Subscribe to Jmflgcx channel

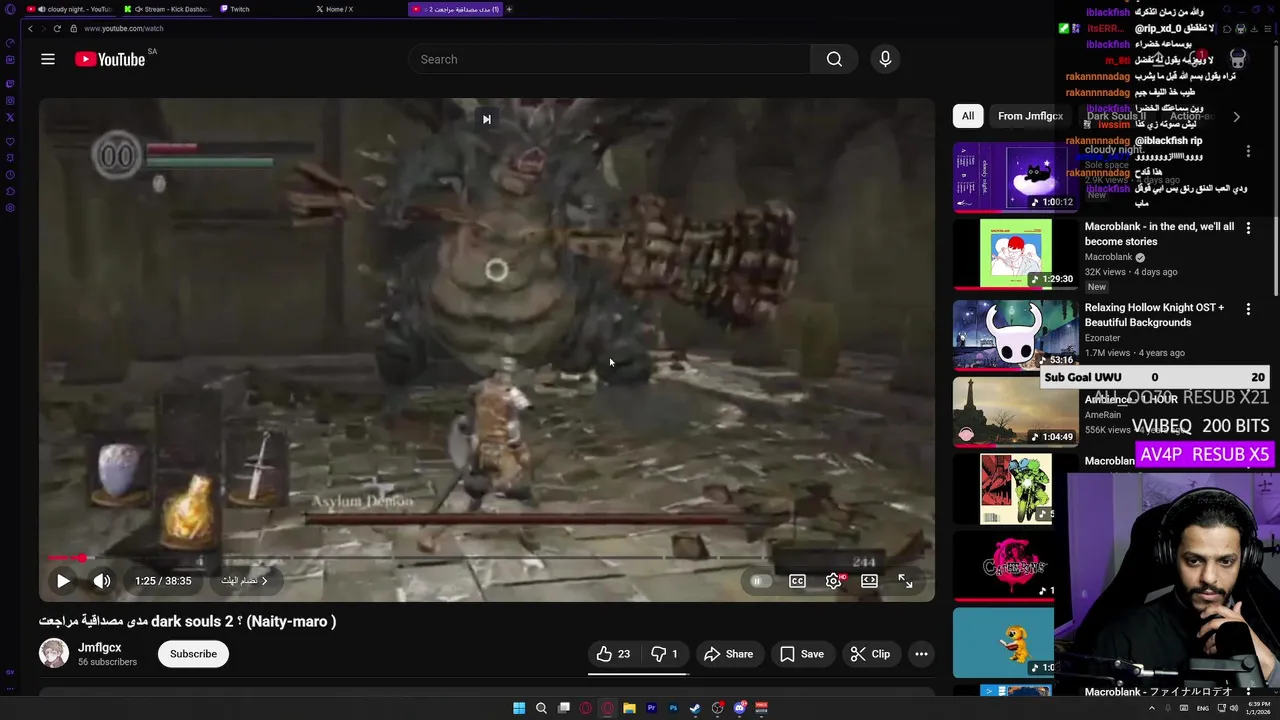click(193, 654)
